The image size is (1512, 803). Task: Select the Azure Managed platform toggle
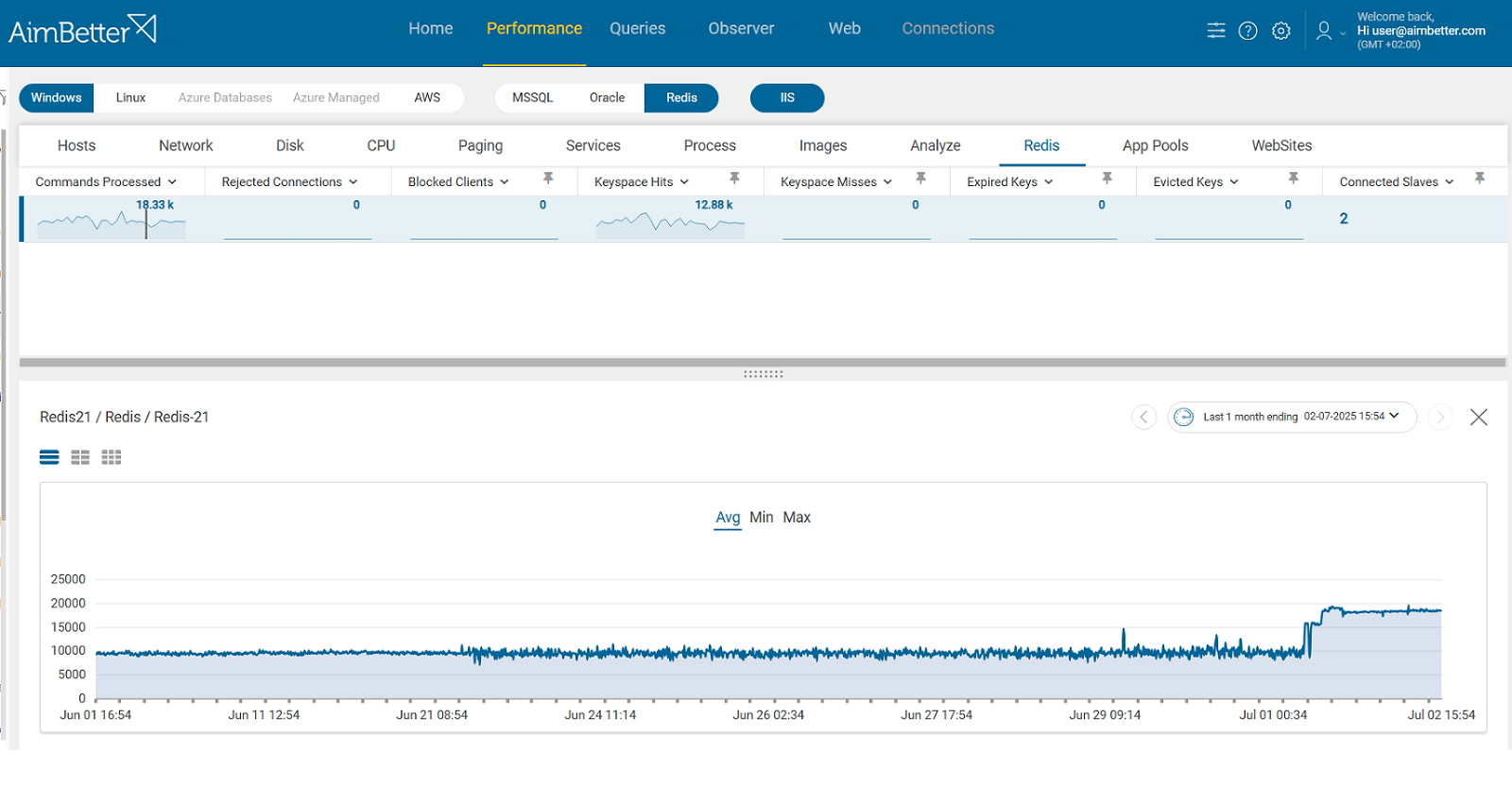coord(335,98)
